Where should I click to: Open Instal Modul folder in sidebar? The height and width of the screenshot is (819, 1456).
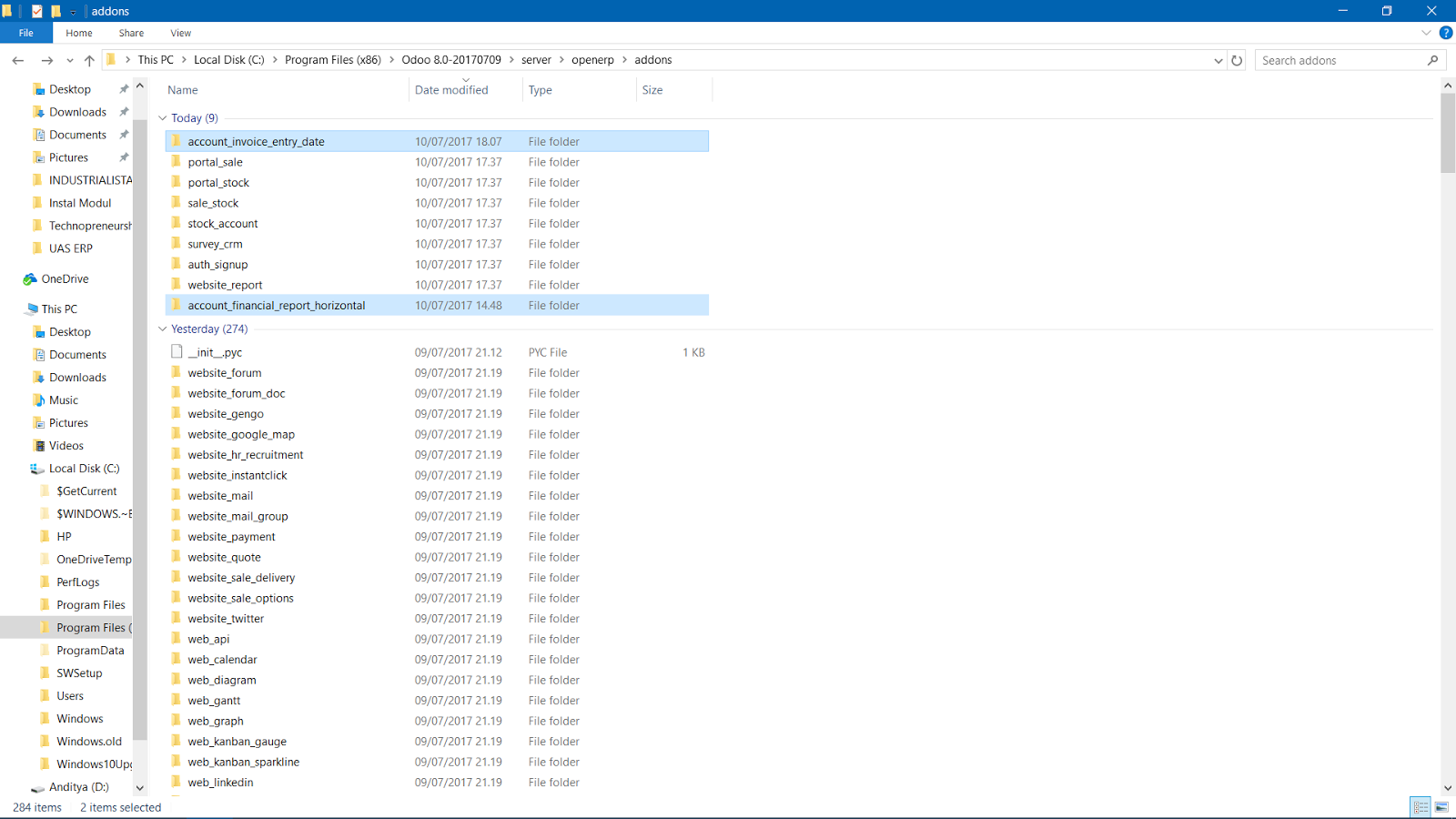tap(80, 203)
